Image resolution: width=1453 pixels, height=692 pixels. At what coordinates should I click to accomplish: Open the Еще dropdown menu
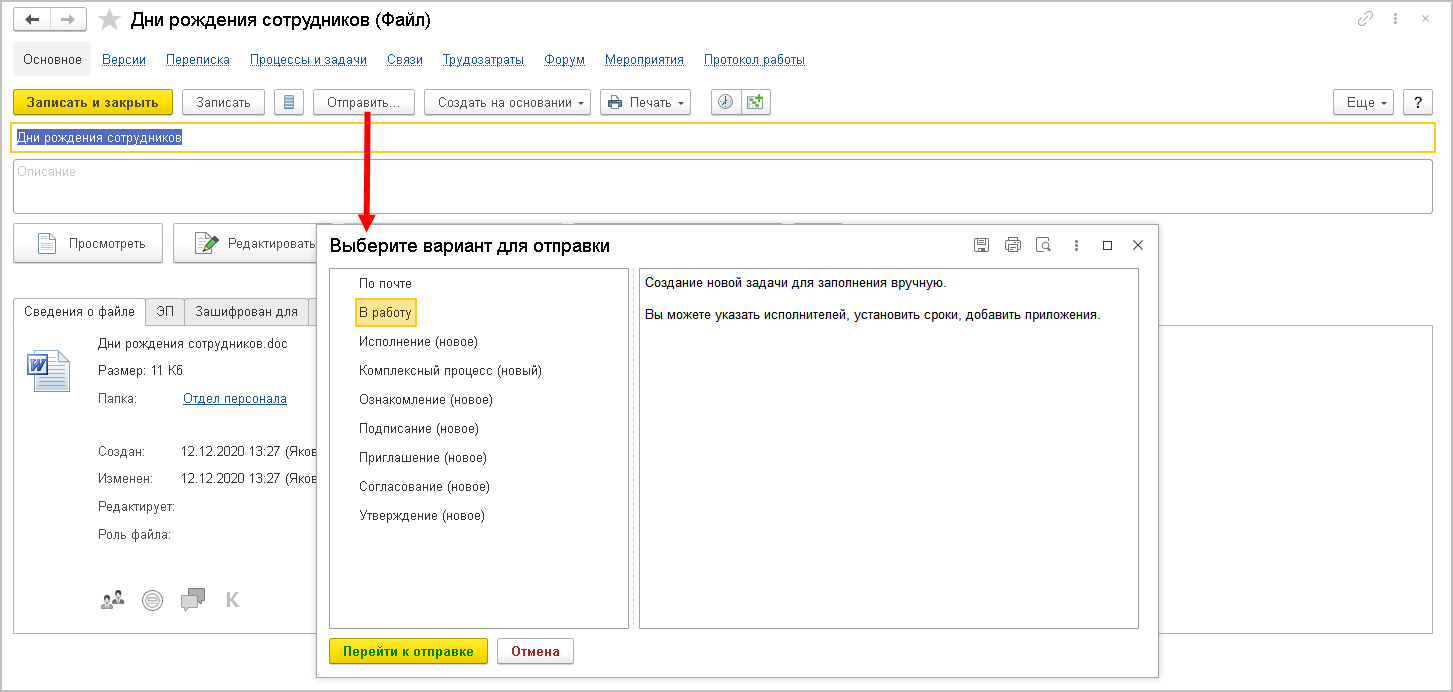(x=1363, y=102)
